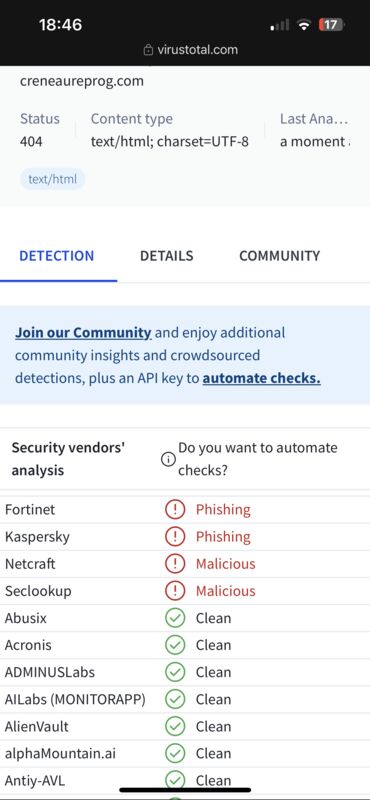Tap the 18:46 clock
The height and width of the screenshot is (800, 370).
(60, 24)
